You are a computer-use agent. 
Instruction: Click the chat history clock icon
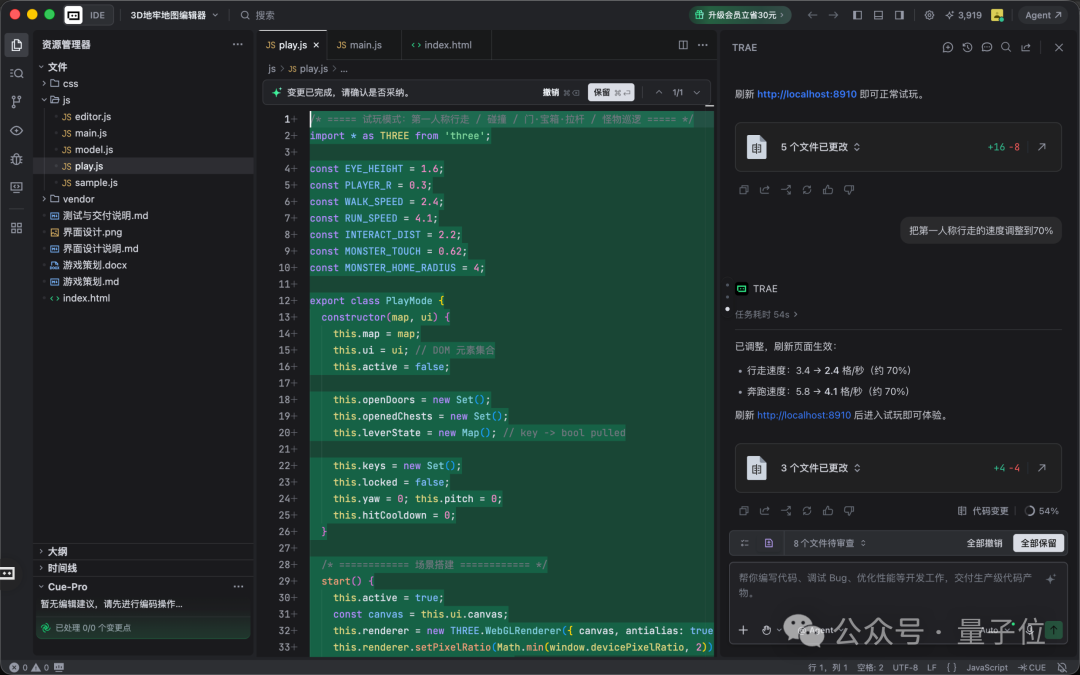pos(968,48)
